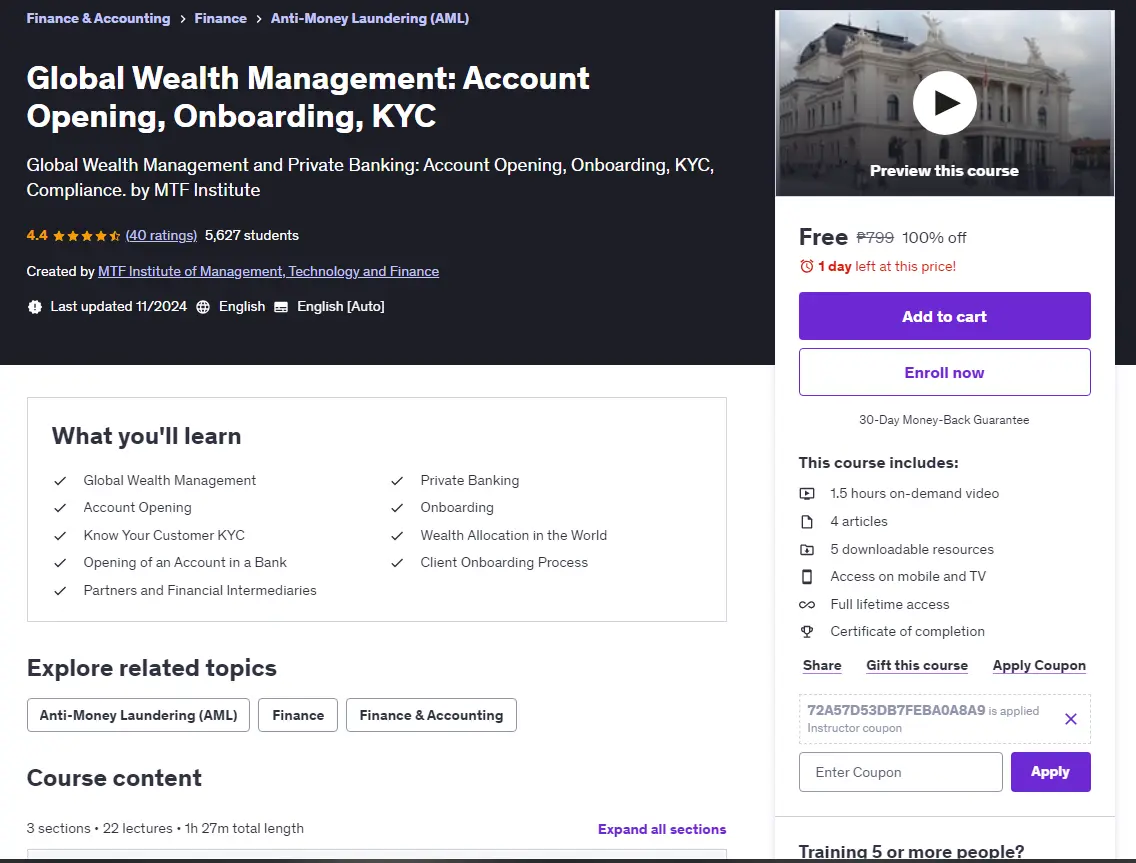
Task: Click the downloadable resources icon
Action: (x=806, y=549)
